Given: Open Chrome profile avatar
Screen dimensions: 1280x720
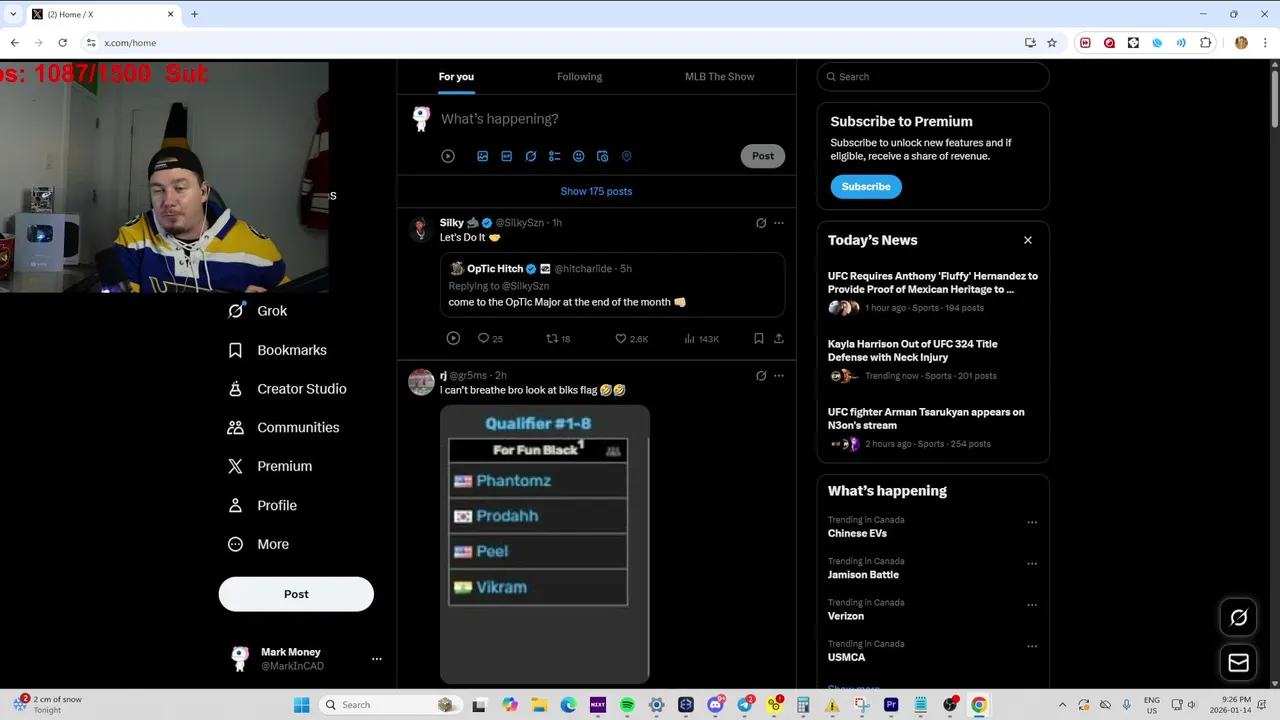Looking at the screenshot, I should coord(1241,43).
